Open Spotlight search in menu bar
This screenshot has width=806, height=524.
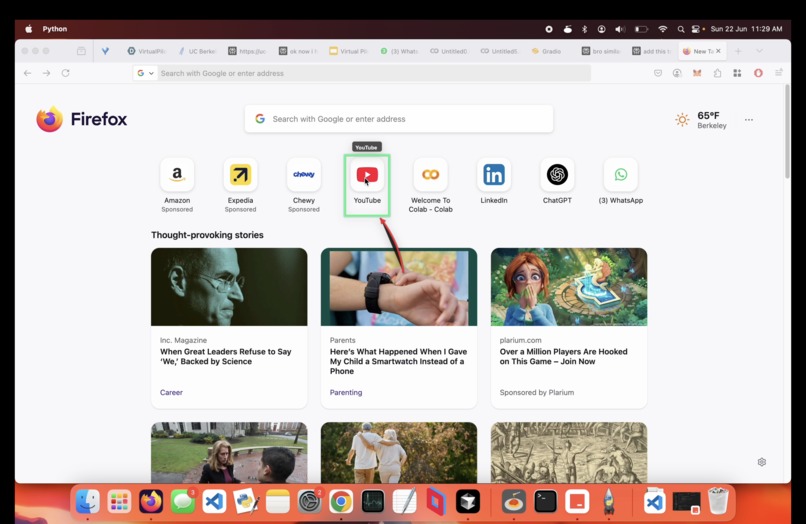[681, 29]
